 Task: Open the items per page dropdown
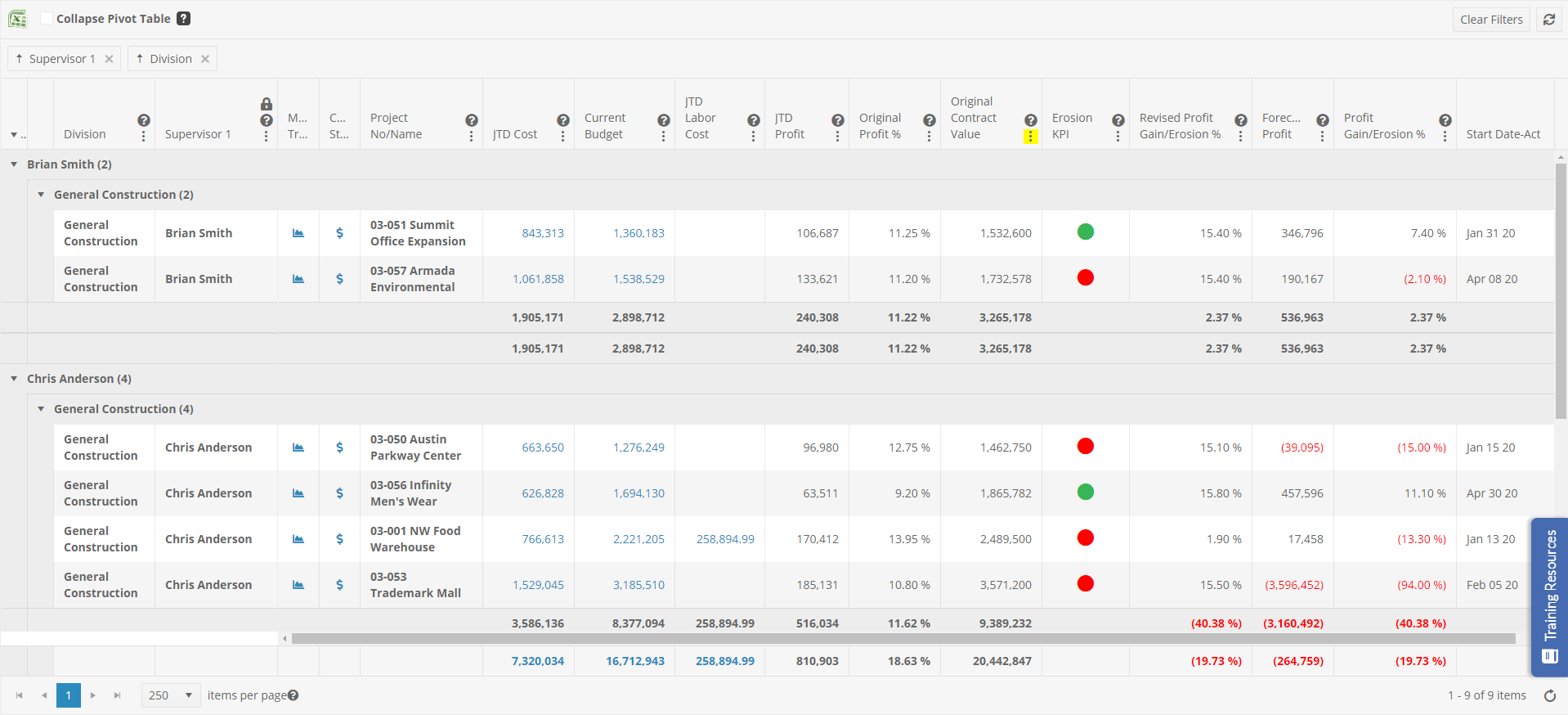(171, 695)
